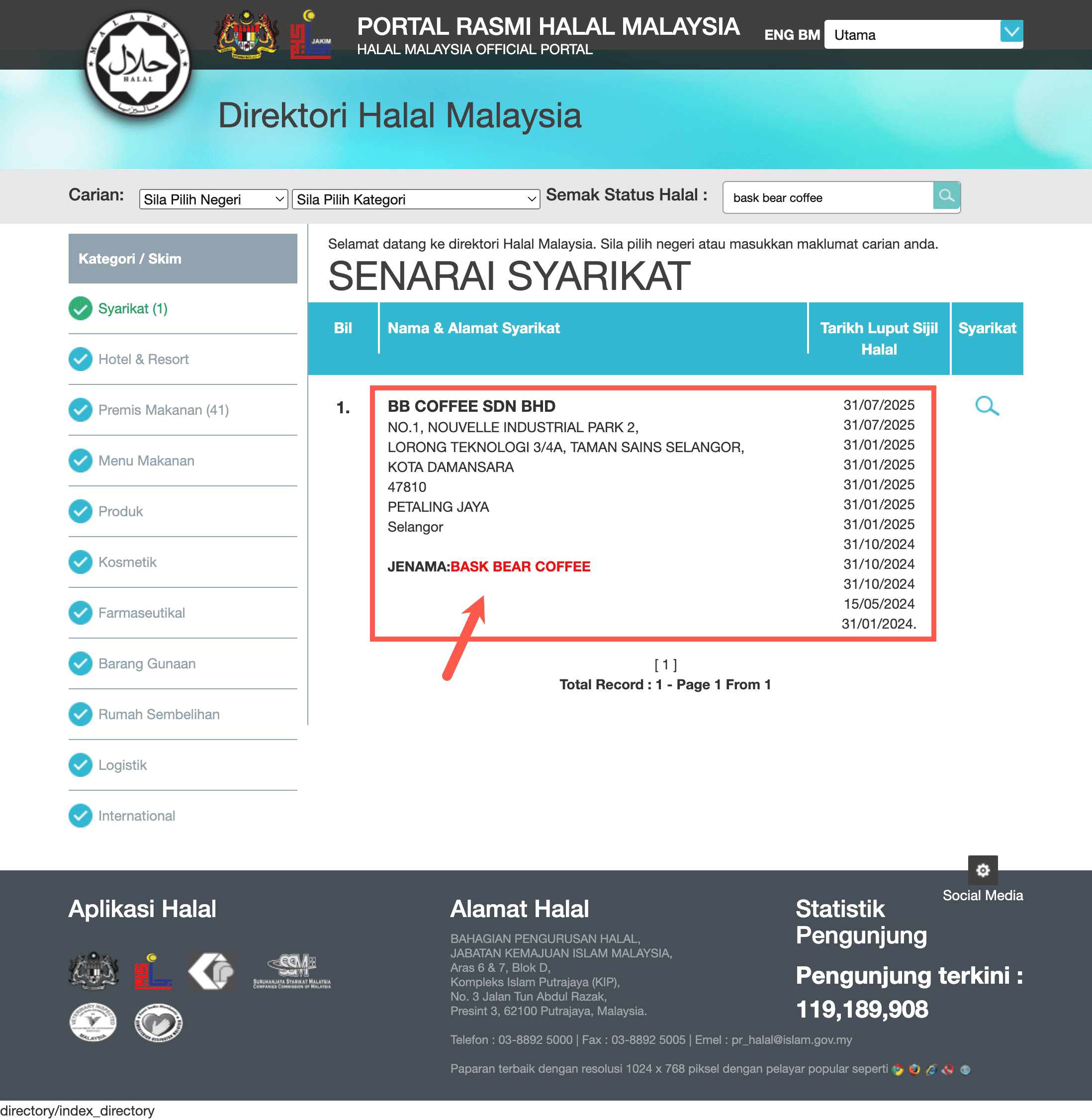Click the check icon beside Logistik

click(x=80, y=765)
